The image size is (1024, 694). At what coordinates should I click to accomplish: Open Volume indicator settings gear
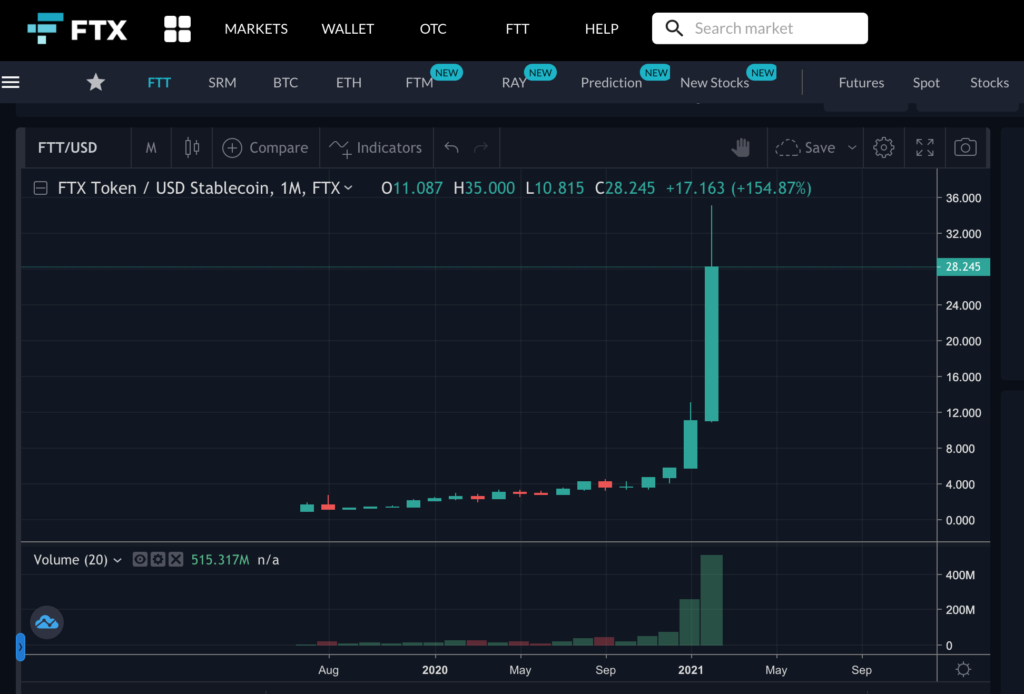(x=158, y=560)
